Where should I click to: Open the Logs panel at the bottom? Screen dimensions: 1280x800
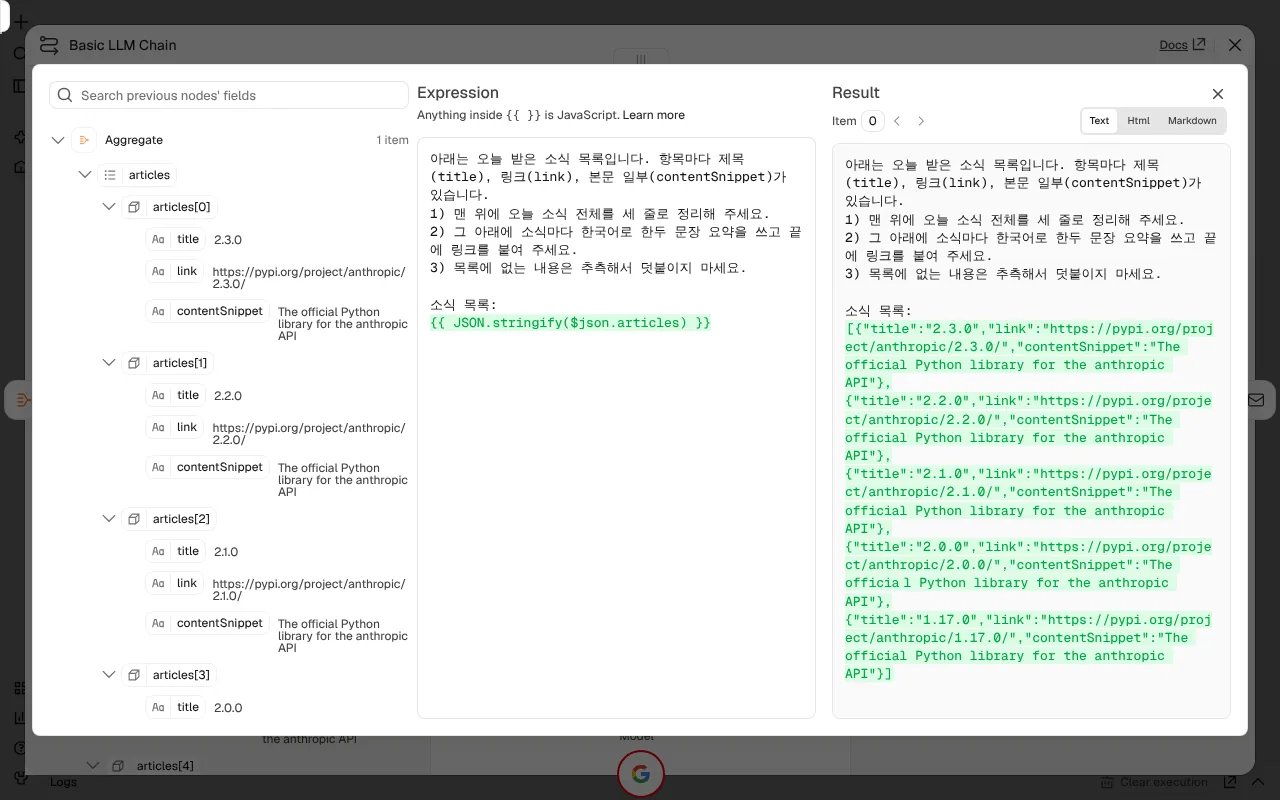click(63, 782)
